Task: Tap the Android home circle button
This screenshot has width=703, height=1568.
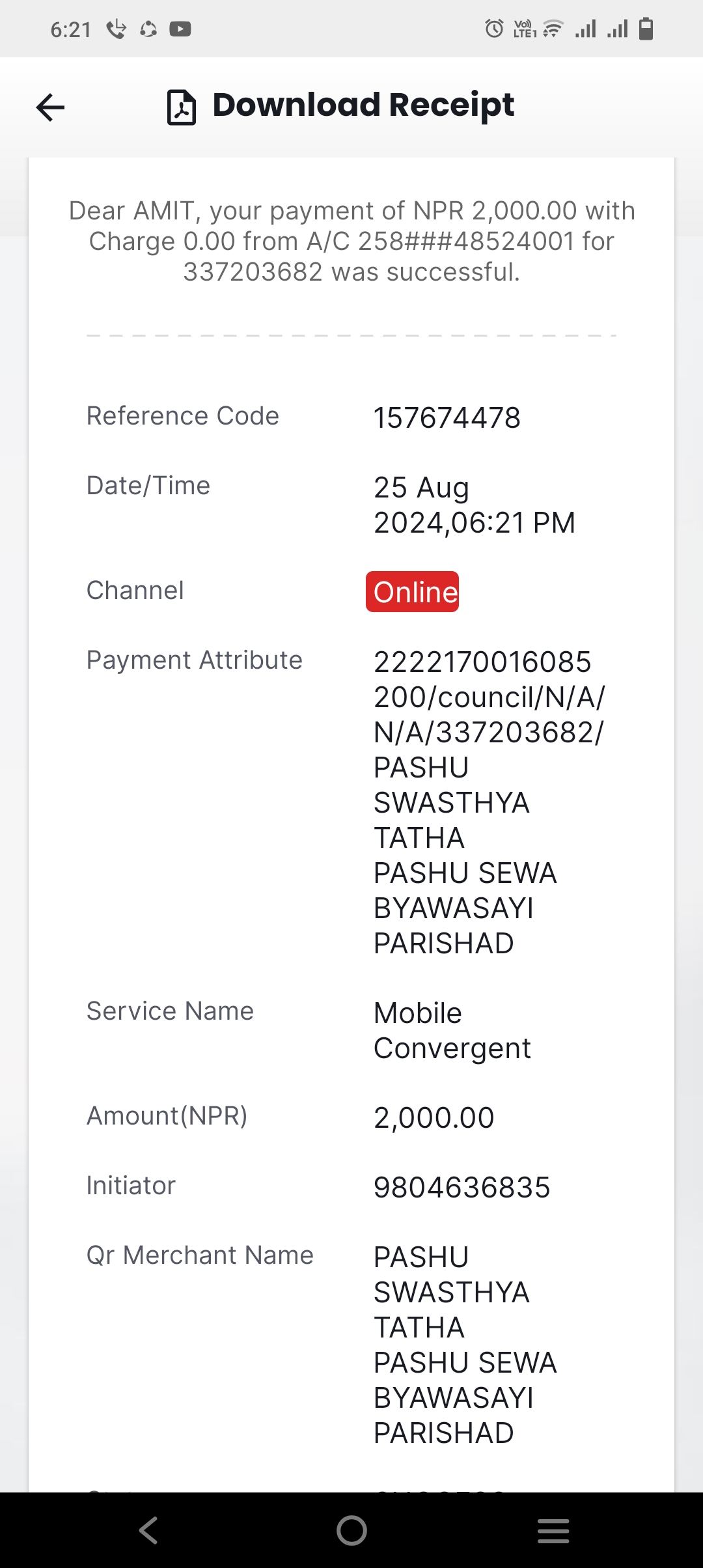Action: pyautogui.click(x=351, y=1530)
